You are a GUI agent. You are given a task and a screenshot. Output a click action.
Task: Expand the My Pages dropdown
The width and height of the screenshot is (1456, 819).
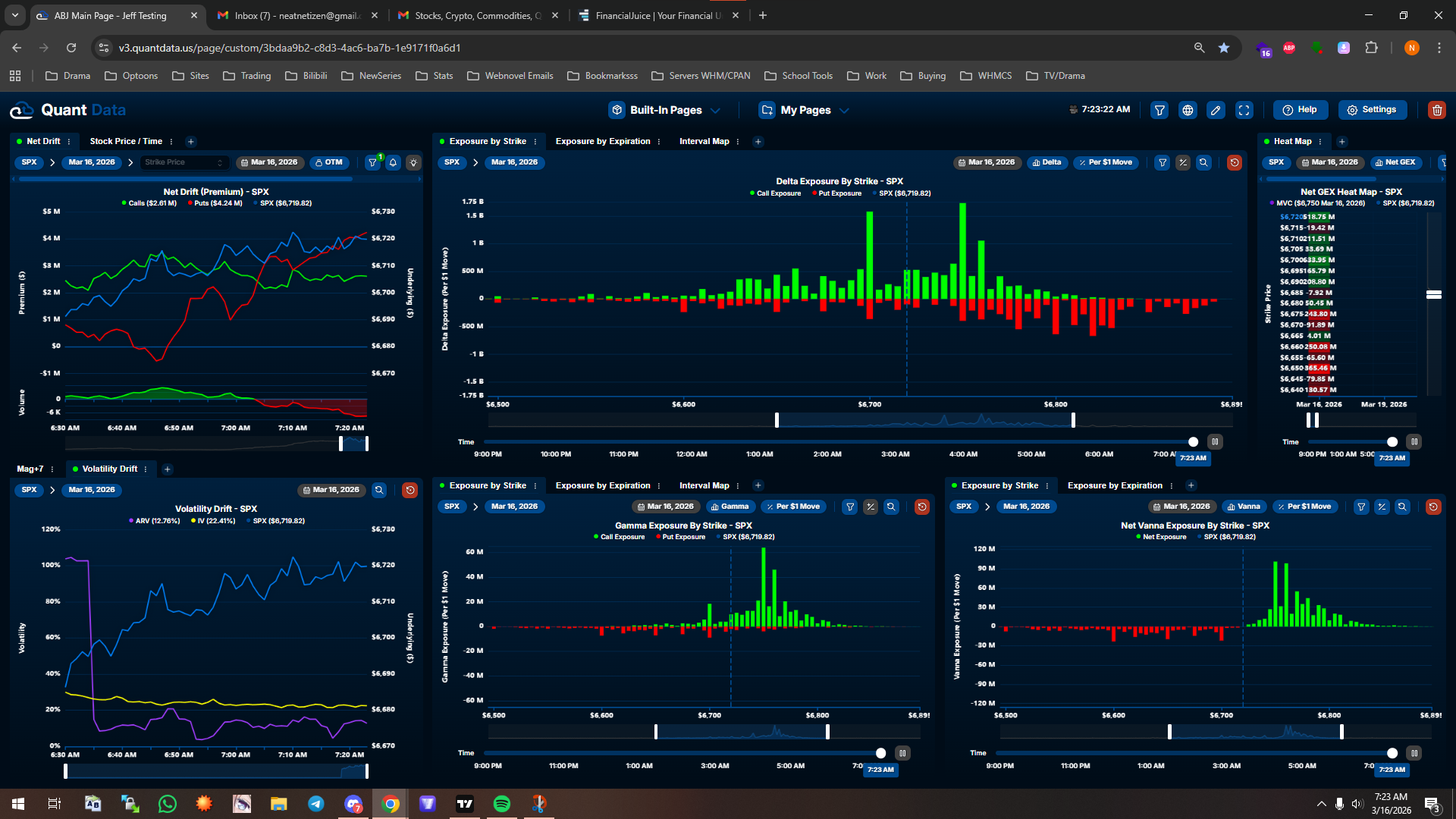click(x=805, y=110)
